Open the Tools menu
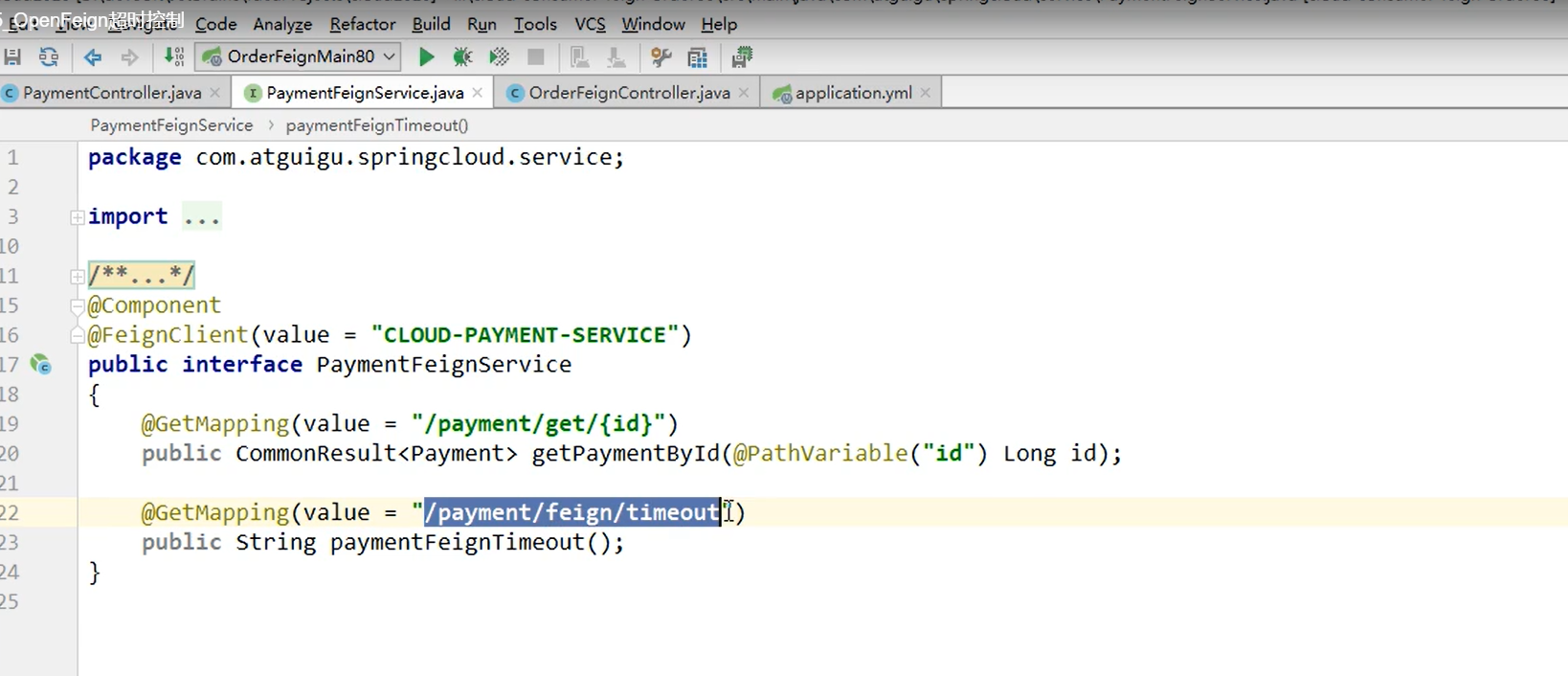1568x676 pixels. (535, 24)
